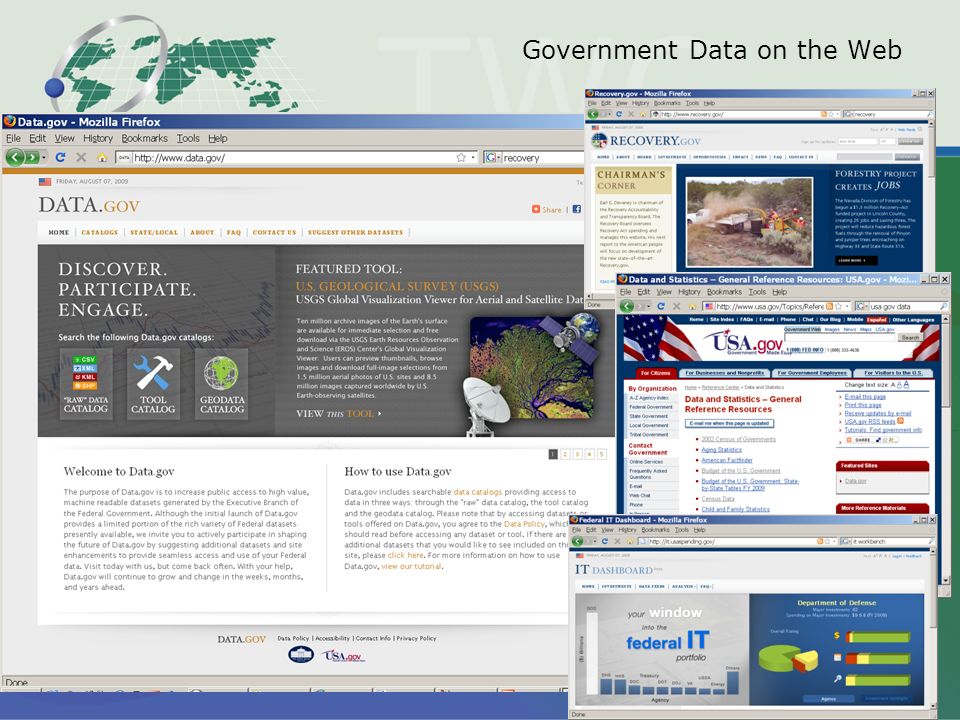This screenshot has height=720, width=960.
Task: Click E-mail me when page is updated button
Action: point(729,423)
